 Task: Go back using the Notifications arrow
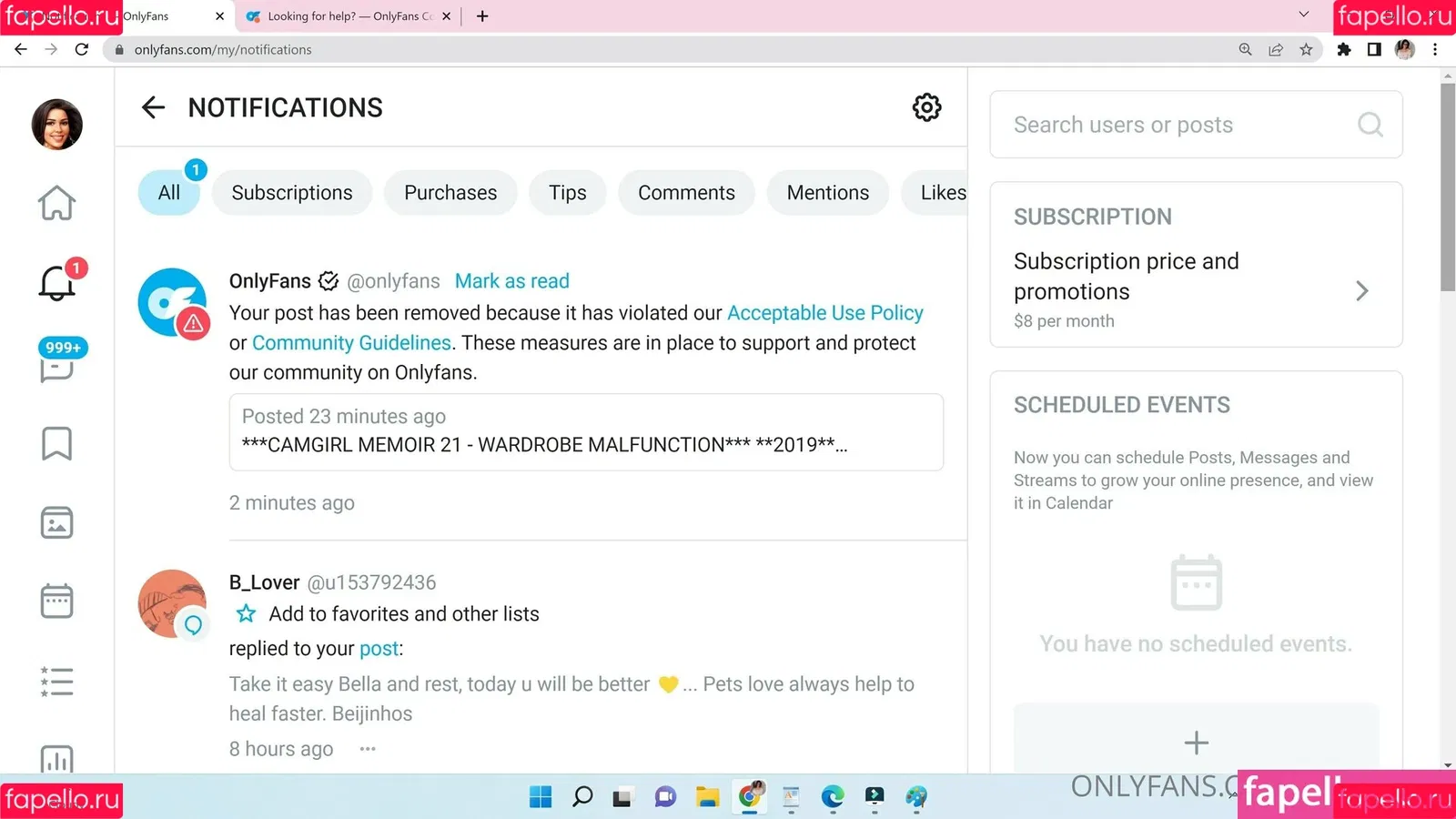click(153, 107)
